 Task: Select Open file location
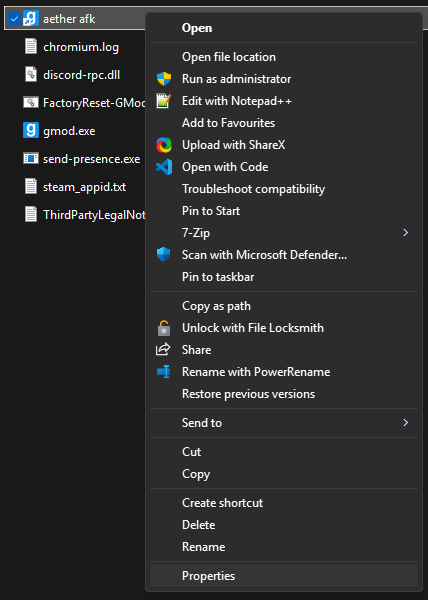pos(284,57)
